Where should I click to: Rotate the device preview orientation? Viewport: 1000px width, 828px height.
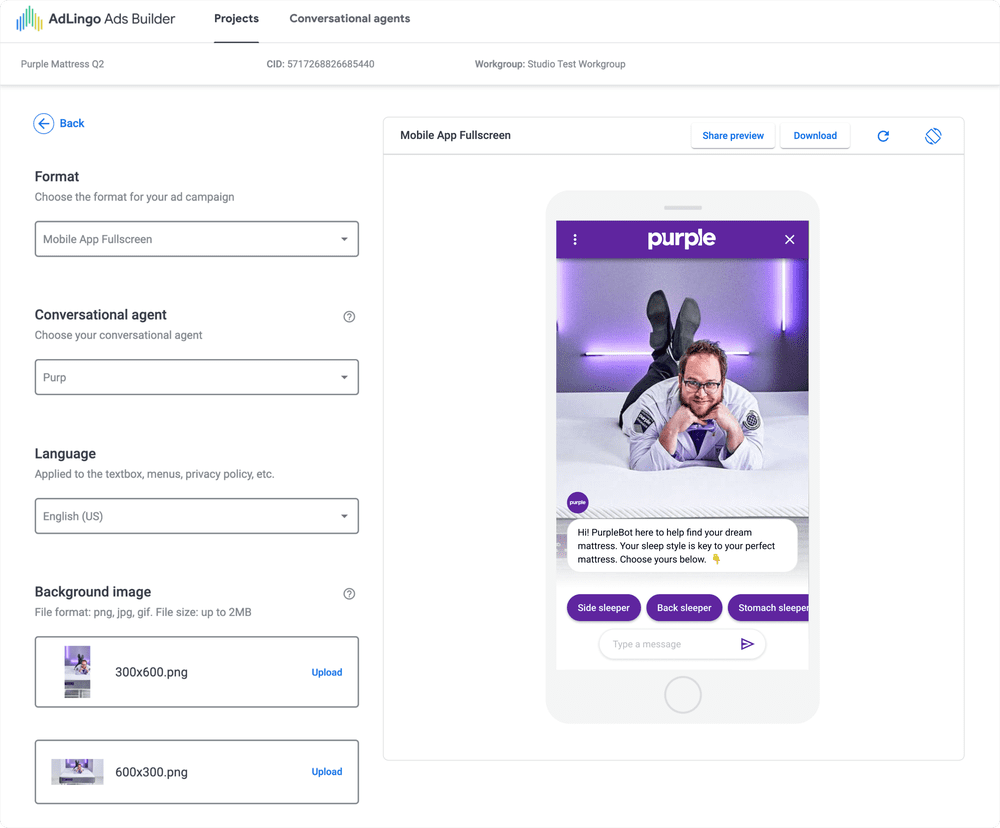[932, 136]
